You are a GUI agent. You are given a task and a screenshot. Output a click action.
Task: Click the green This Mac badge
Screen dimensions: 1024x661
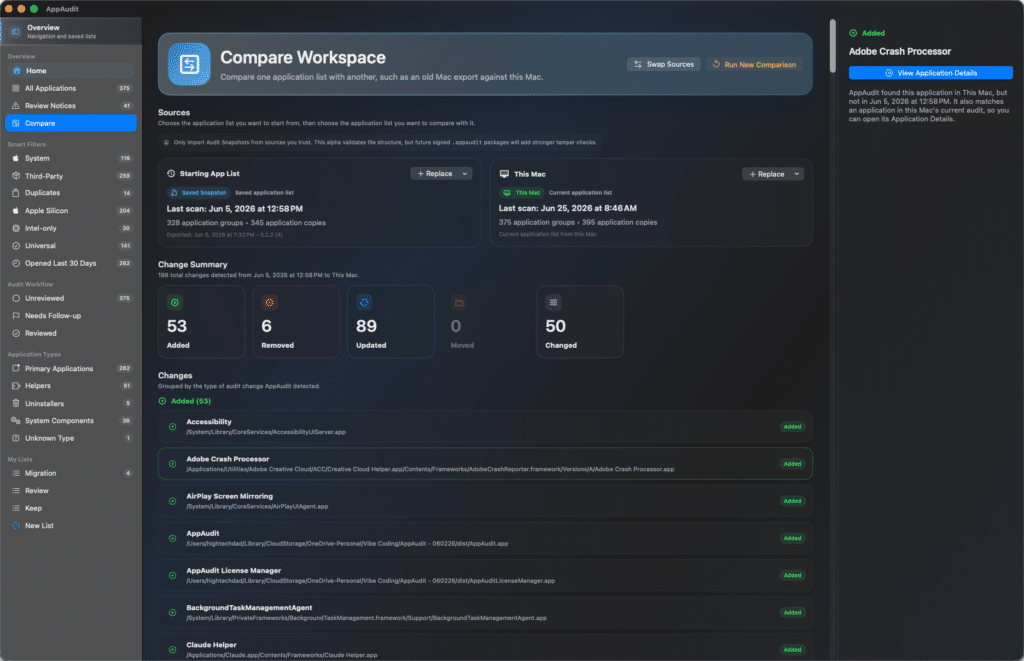click(x=522, y=193)
